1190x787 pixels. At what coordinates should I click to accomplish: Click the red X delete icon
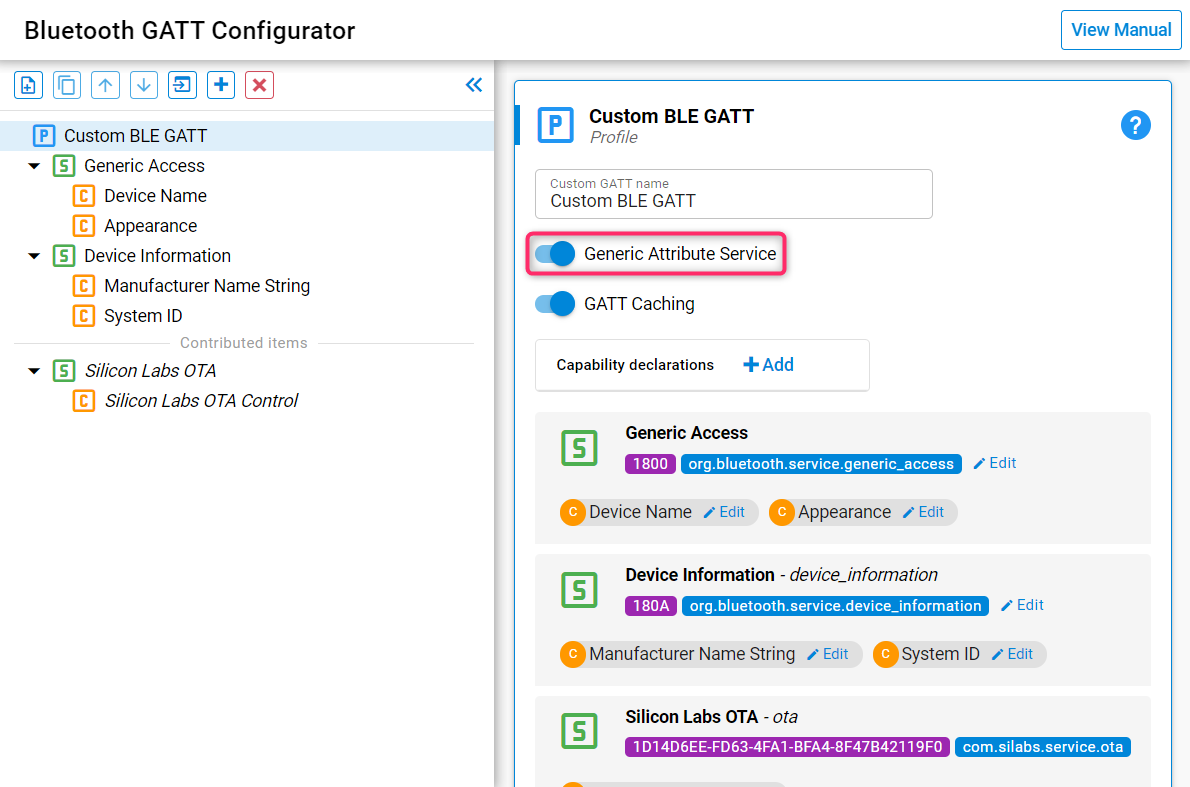tap(259, 85)
